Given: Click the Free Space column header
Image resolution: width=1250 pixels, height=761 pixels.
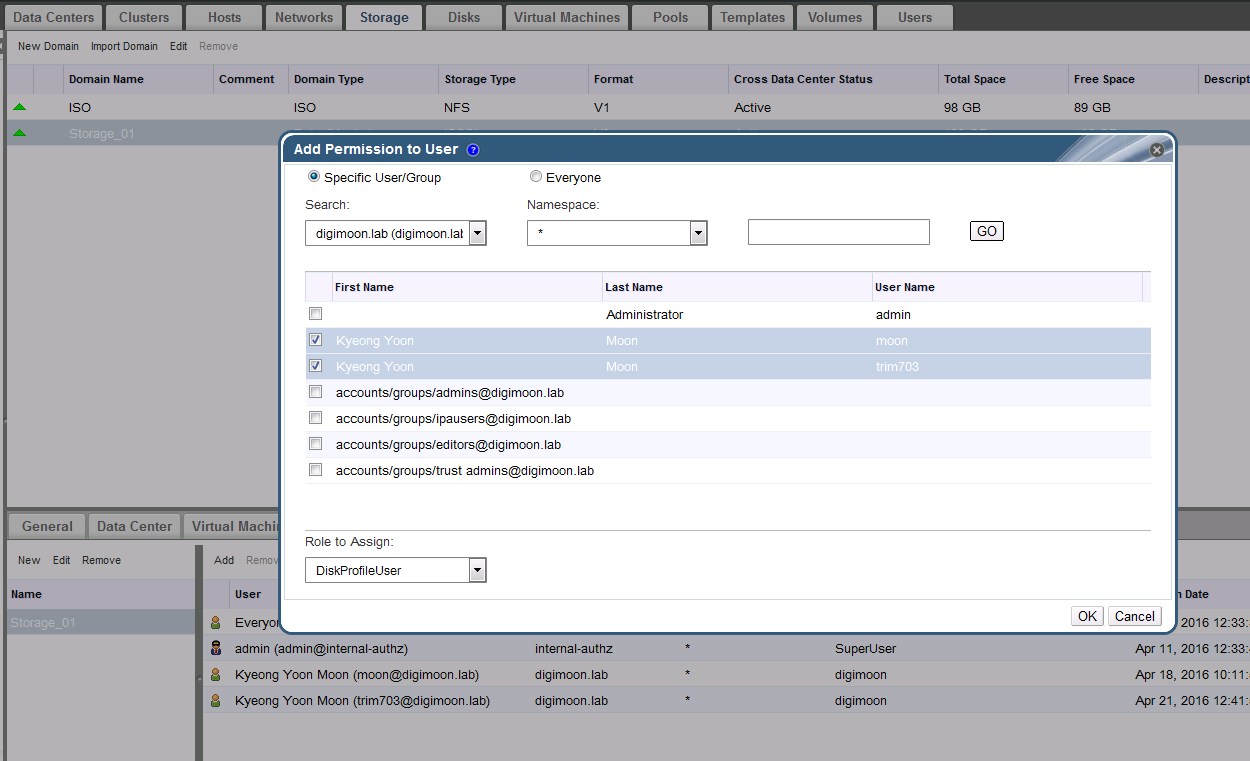Looking at the screenshot, I should pyautogui.click(x=1133, y=79).
